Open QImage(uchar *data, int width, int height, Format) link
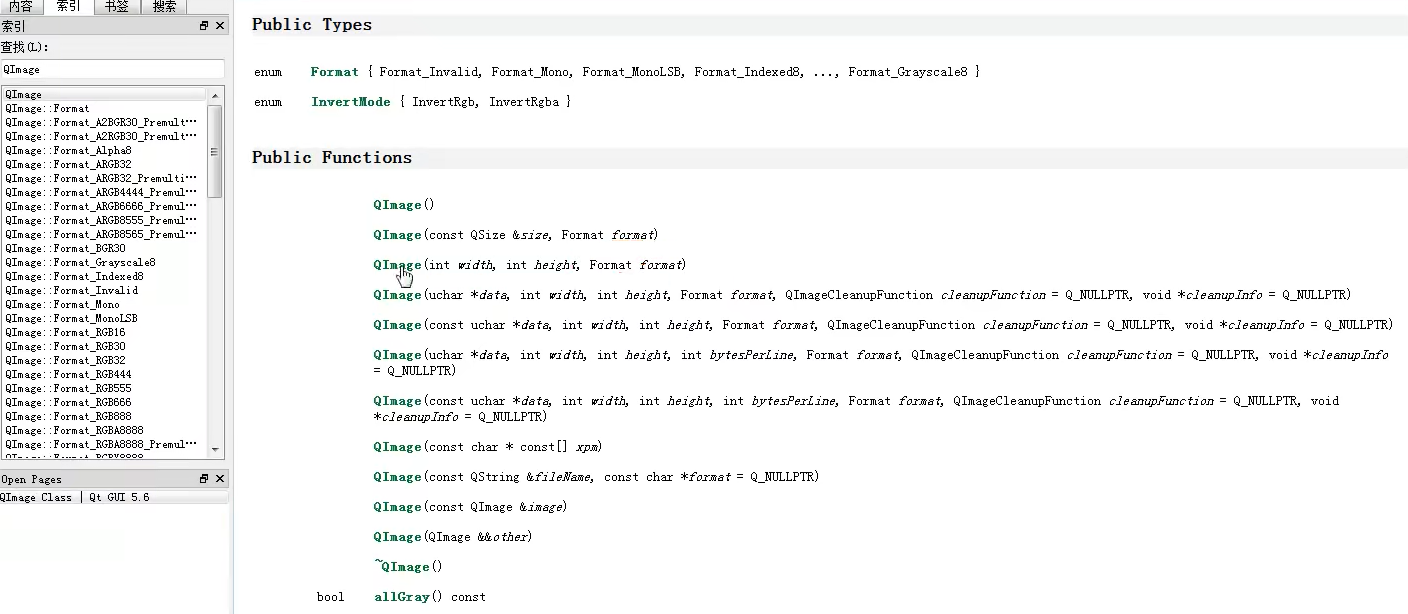Image resolution: width=1408 pixels, height=614 pixels. [x=397, y=295]
